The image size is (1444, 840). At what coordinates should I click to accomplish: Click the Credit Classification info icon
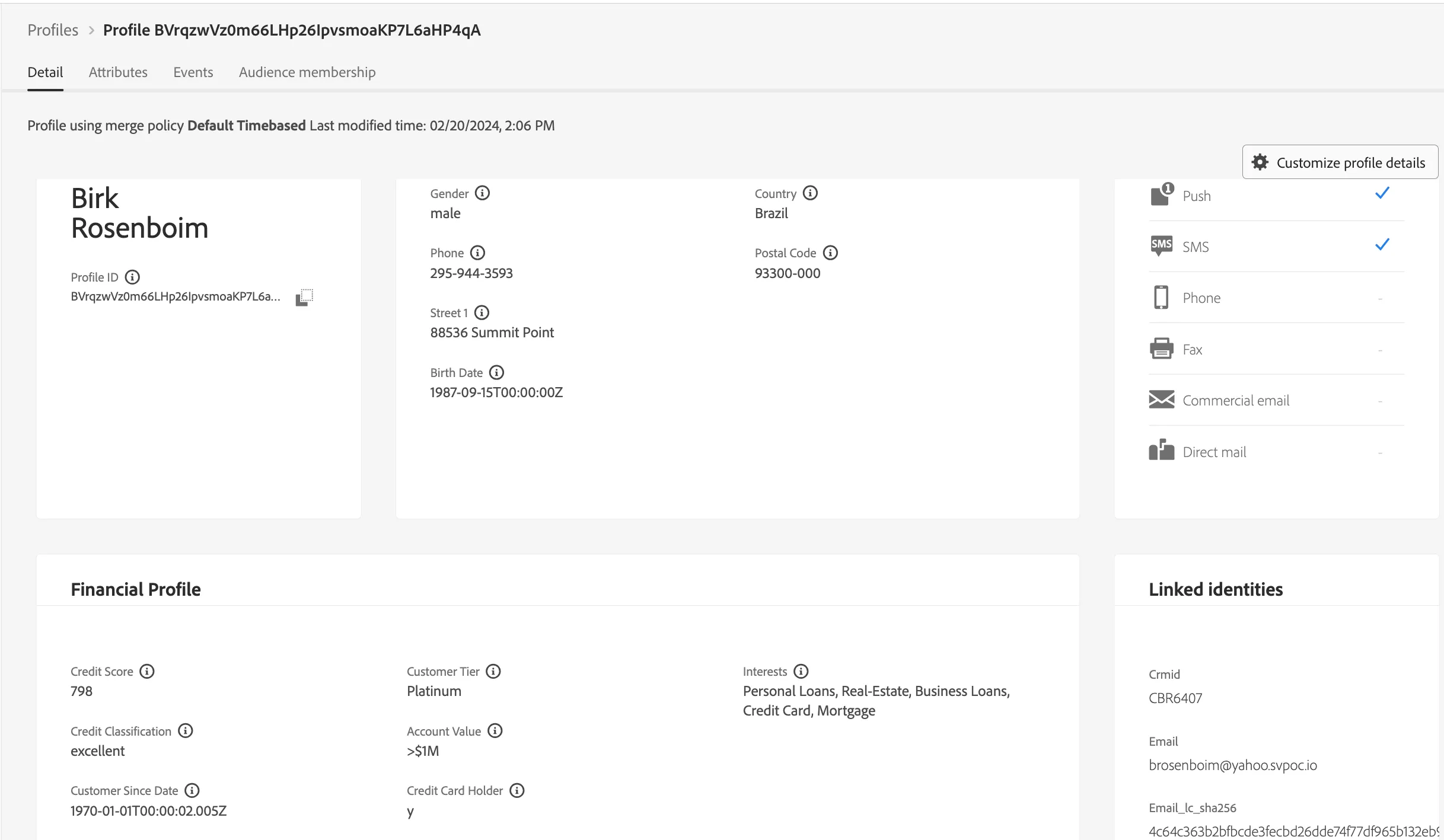(x=186, y=731)
